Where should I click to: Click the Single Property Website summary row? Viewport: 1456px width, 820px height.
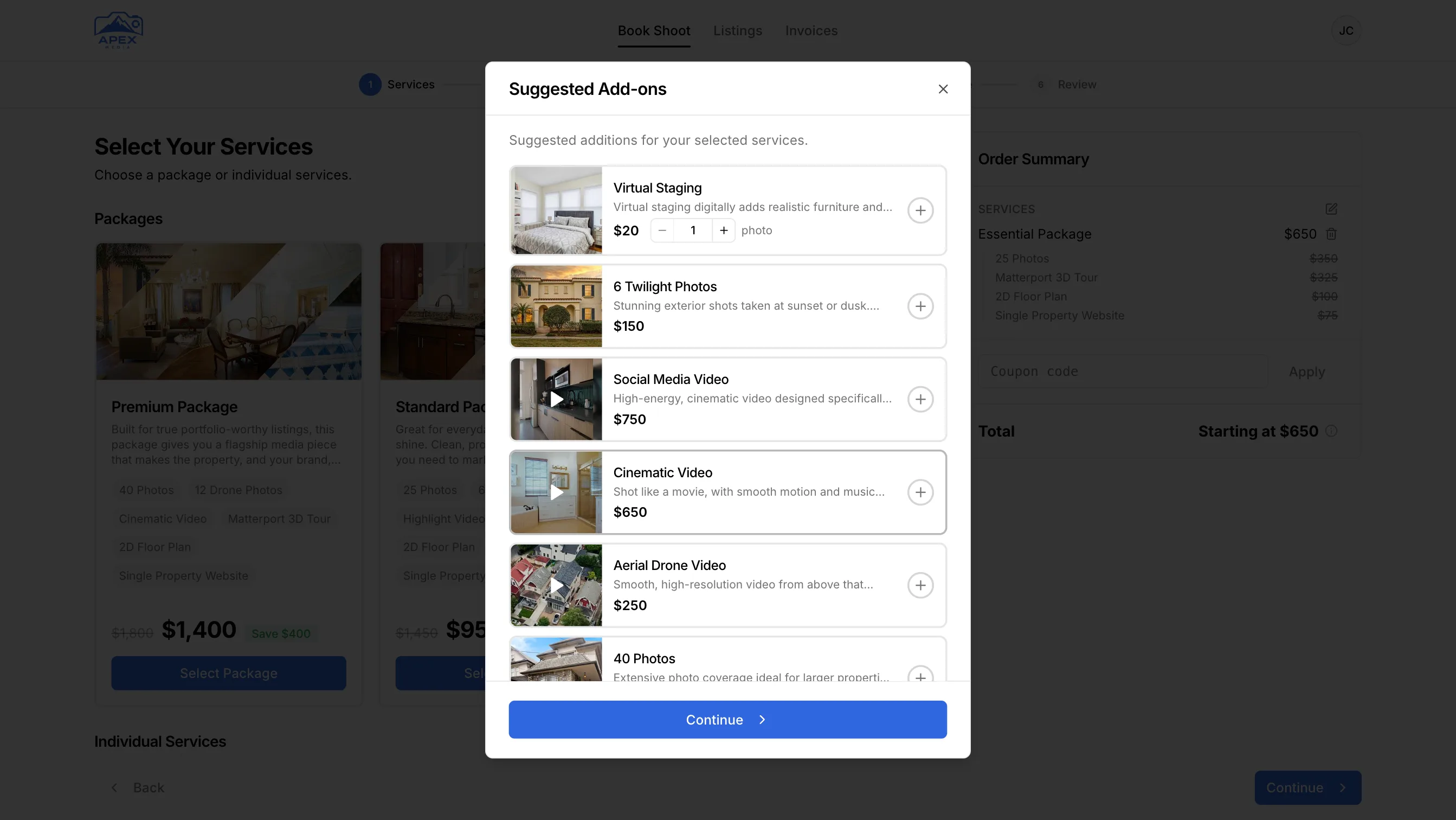[1166, 315]
